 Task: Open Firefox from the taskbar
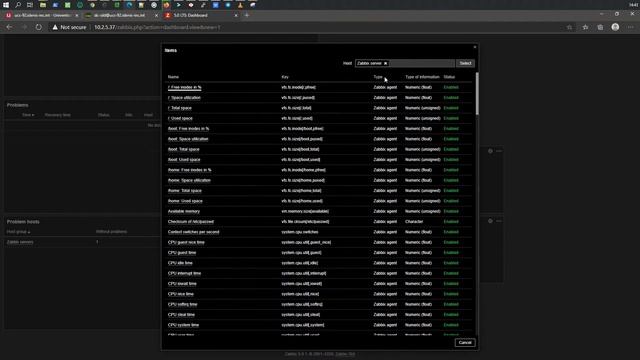click(166, 5)
